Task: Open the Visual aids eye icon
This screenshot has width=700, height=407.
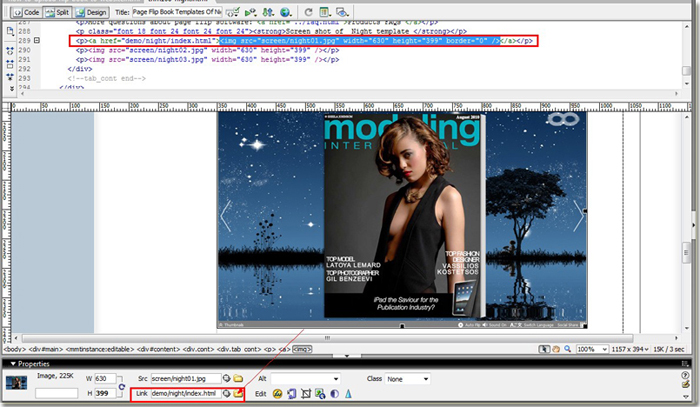Action: (x=342, y=12)
